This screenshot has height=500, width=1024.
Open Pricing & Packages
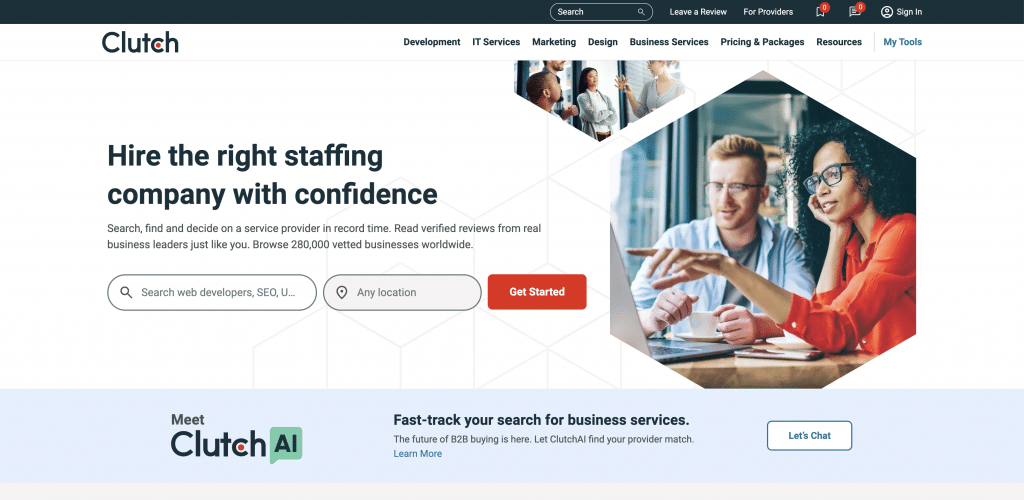[x=762, y=42]
